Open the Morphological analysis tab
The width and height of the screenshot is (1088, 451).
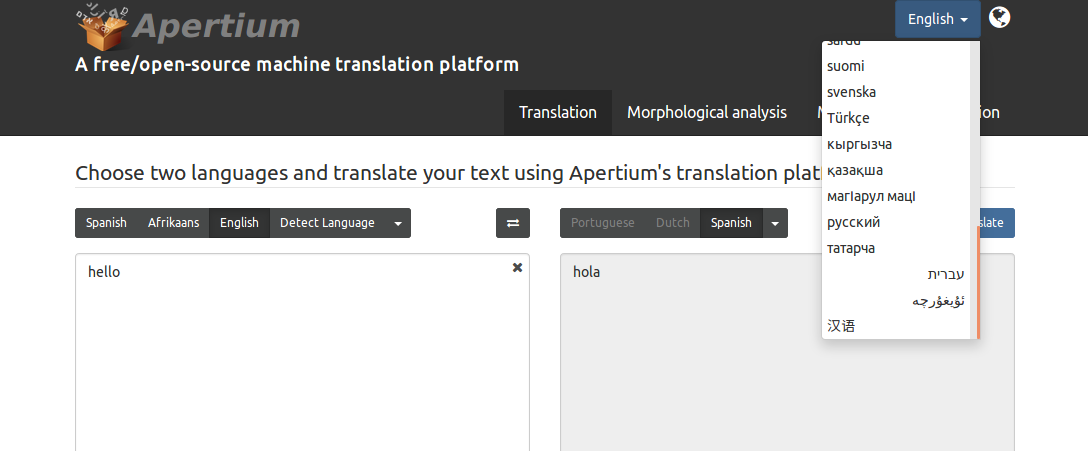707,112
